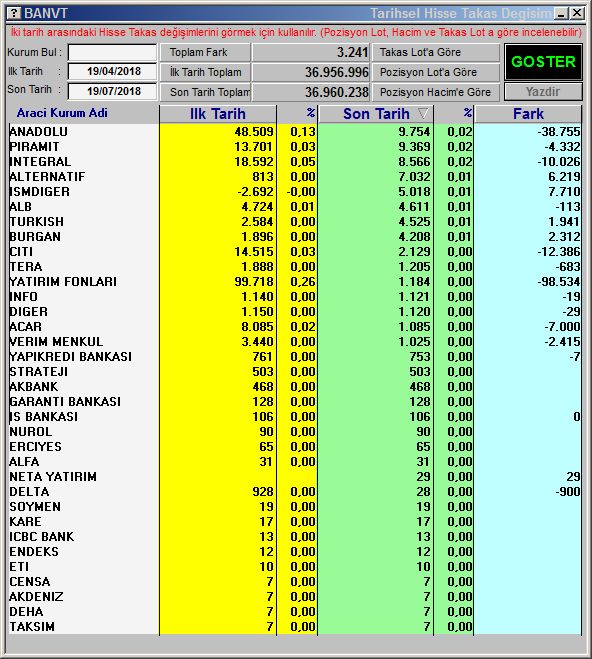The height and width of the screenshot is (659, 592).
Task: Click Fark value -98.534
Action: 559,282
